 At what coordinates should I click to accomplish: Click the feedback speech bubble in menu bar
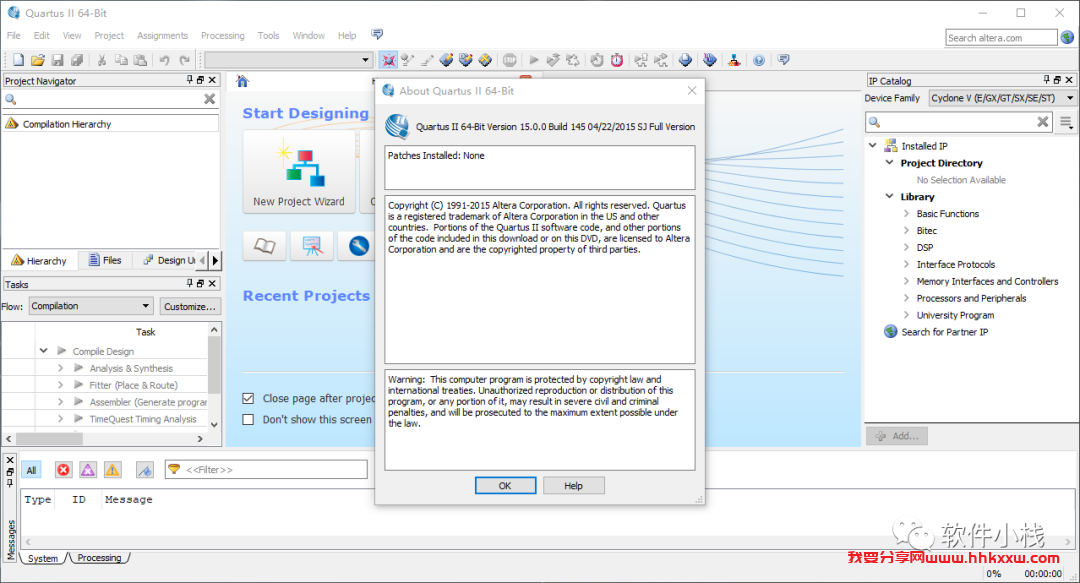point(377,34)
